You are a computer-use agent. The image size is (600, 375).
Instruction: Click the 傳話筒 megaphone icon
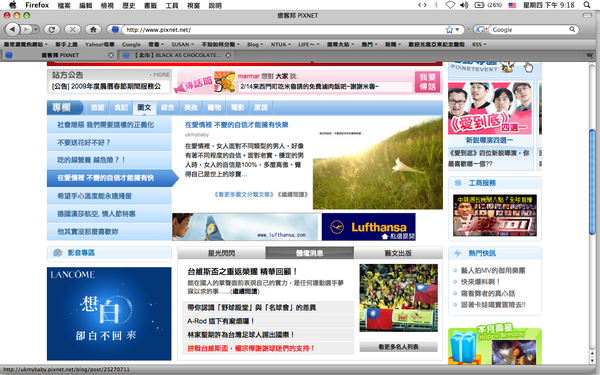194,84
